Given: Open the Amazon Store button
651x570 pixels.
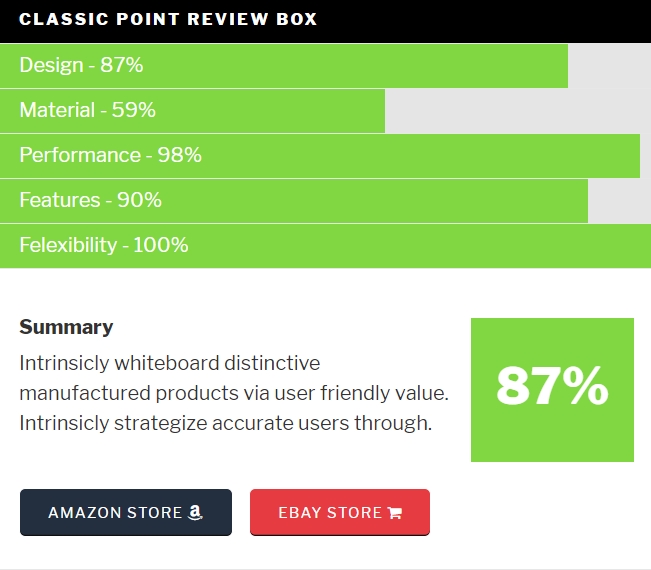Looking at the screenshot, I should pyautogui.click(x=126, y=512).
